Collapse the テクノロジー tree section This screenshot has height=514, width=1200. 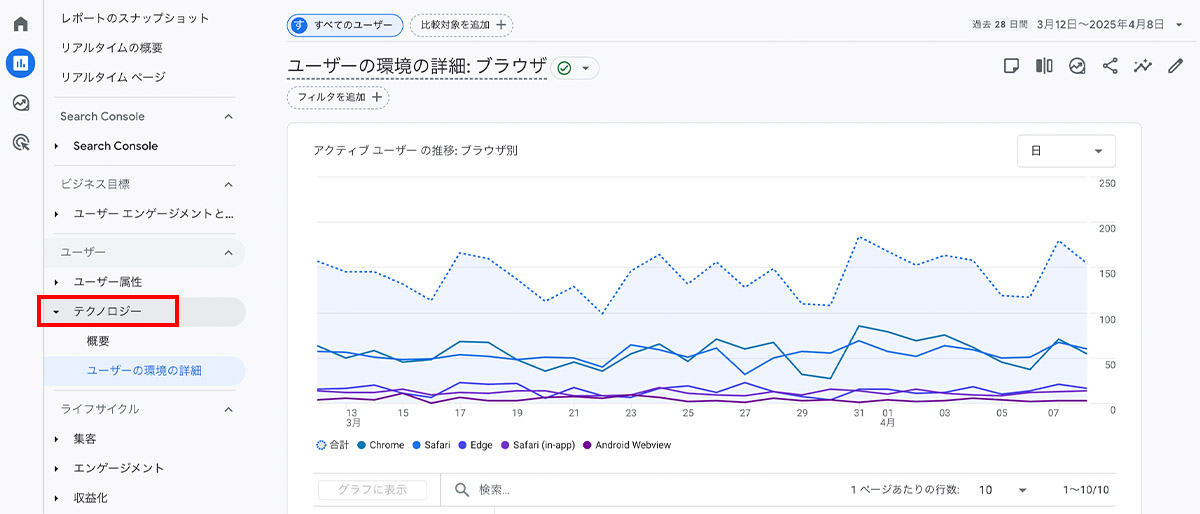(x=57, y=312)
